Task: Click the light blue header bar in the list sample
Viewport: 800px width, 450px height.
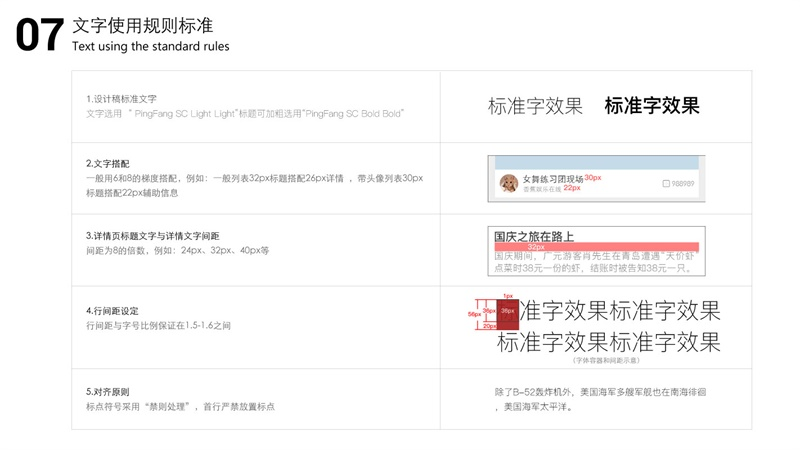Action: [596, 163]
